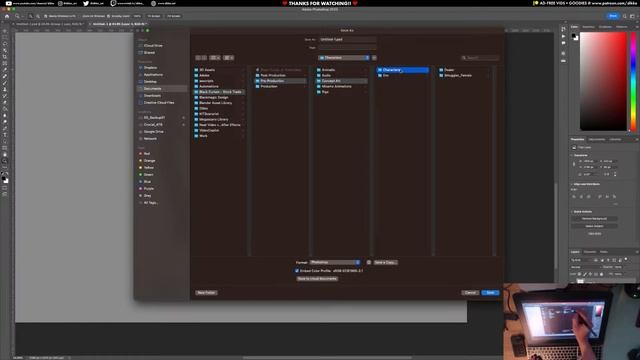Switch to the Libraries tab
This screenshot has height=360, width=640.
(x=616, y=139)
